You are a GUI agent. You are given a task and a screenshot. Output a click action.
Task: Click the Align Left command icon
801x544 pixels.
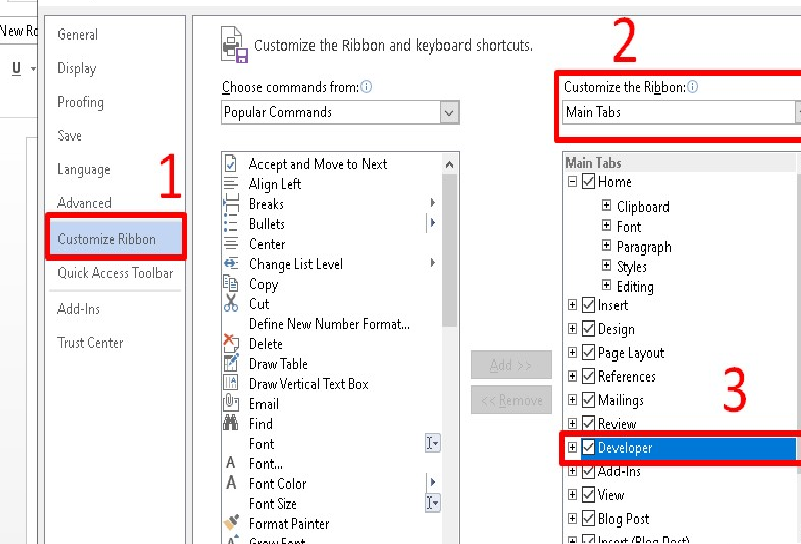(231, 184)
